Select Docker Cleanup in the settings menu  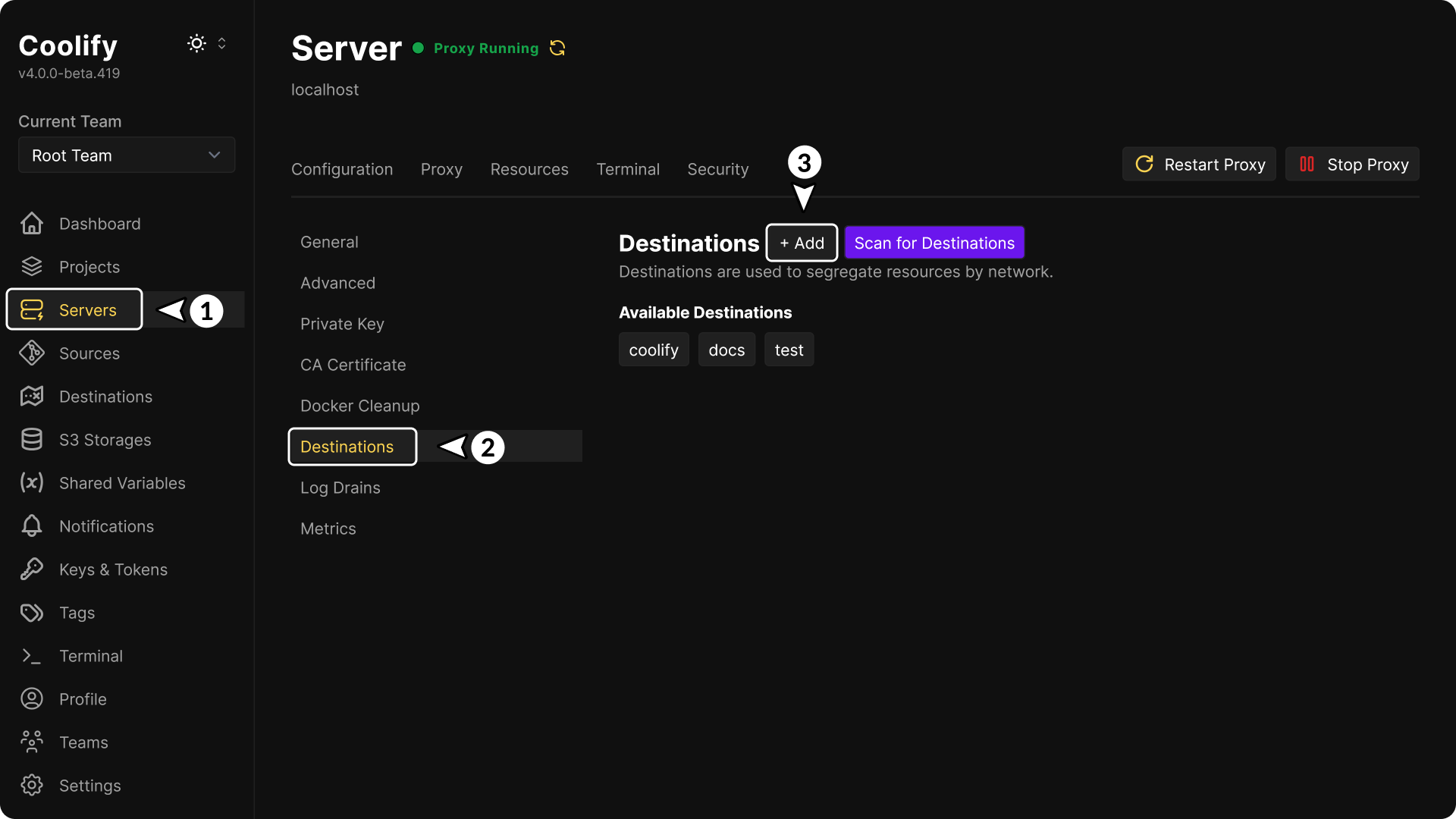(x=359, y=406)
